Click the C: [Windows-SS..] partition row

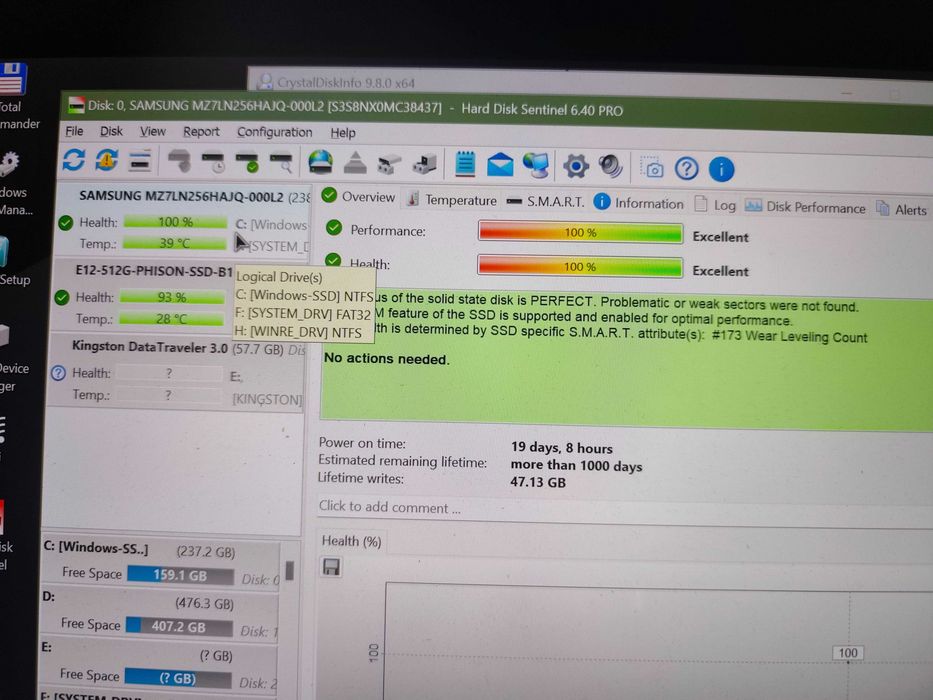[159, 563]
